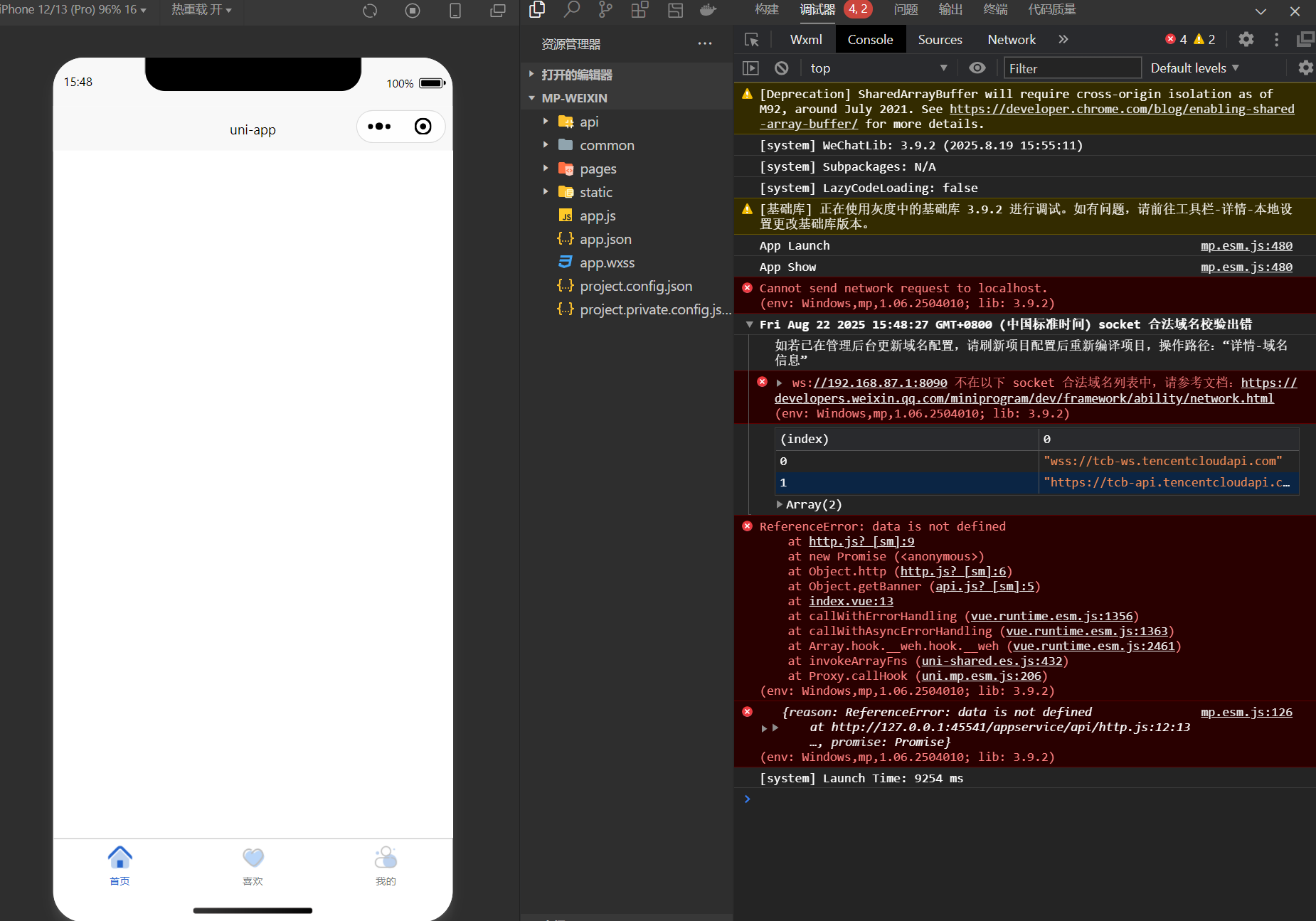Open devtools vertical three-dot menu
Image resolution: width=1316 pixels, height=921 pixels.
pyautogui.click(x=1276, y=39)
